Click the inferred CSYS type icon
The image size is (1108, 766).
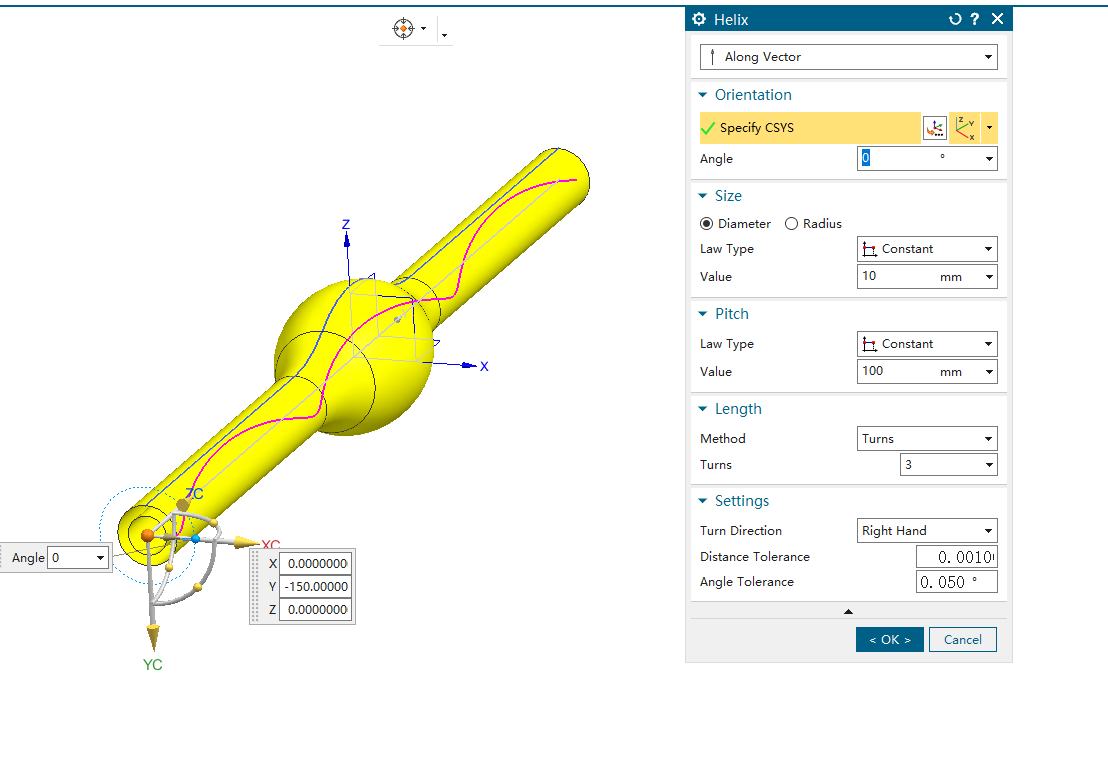click(965, 128)
